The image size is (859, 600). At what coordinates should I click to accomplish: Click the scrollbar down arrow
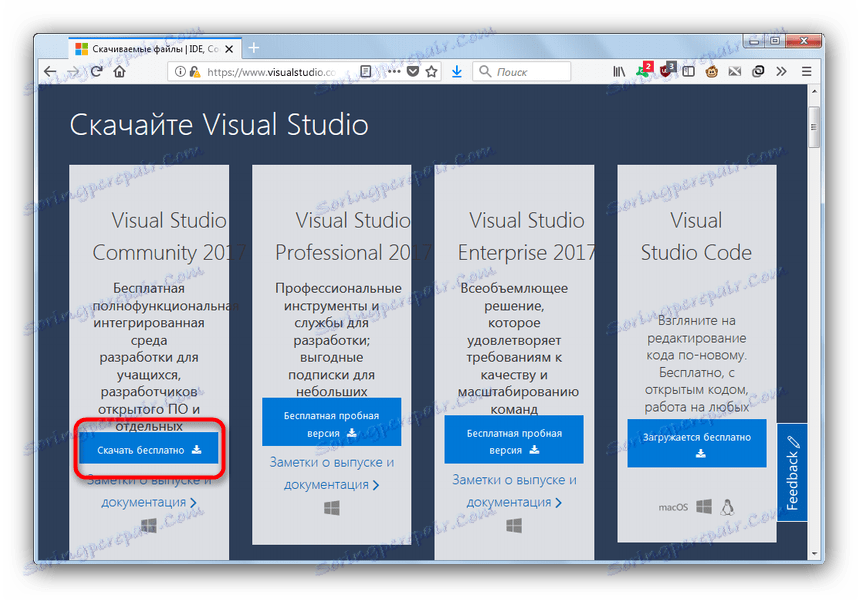coord(814,553)
